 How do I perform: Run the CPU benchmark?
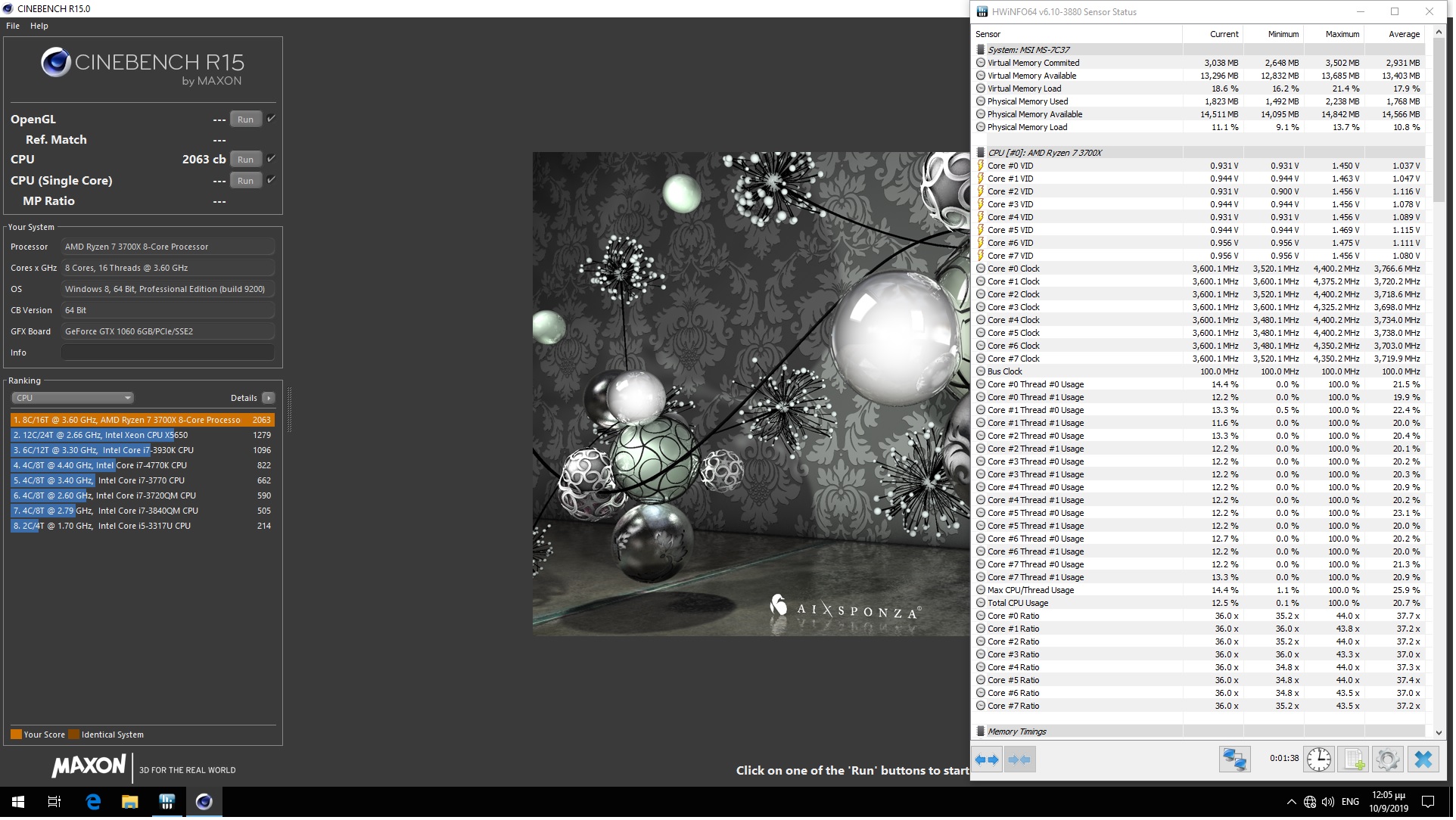pyautogui.click(x=246, y=160)
